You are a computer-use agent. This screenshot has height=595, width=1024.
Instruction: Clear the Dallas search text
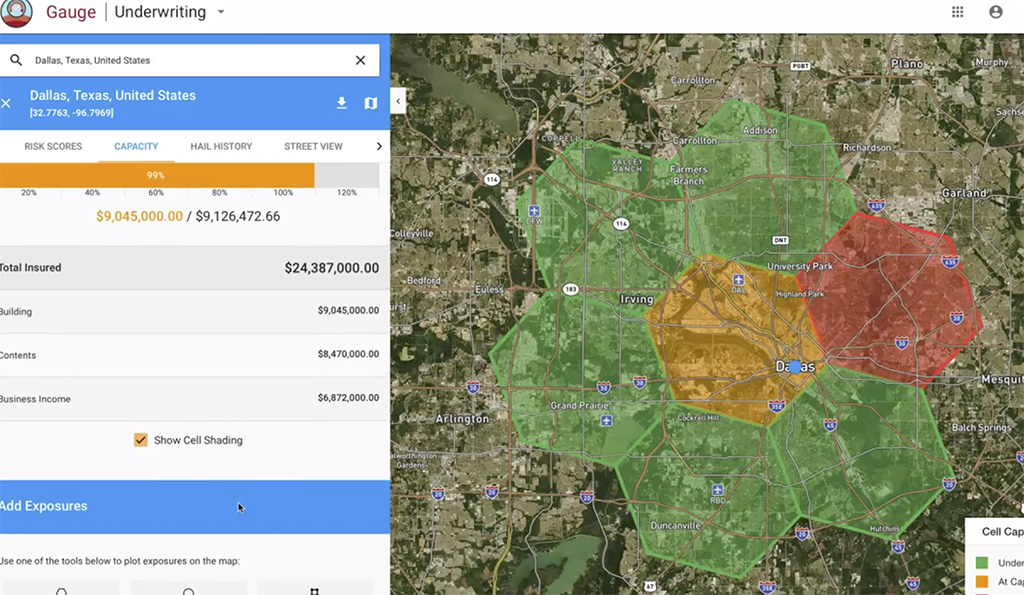[x=360, y=60]
